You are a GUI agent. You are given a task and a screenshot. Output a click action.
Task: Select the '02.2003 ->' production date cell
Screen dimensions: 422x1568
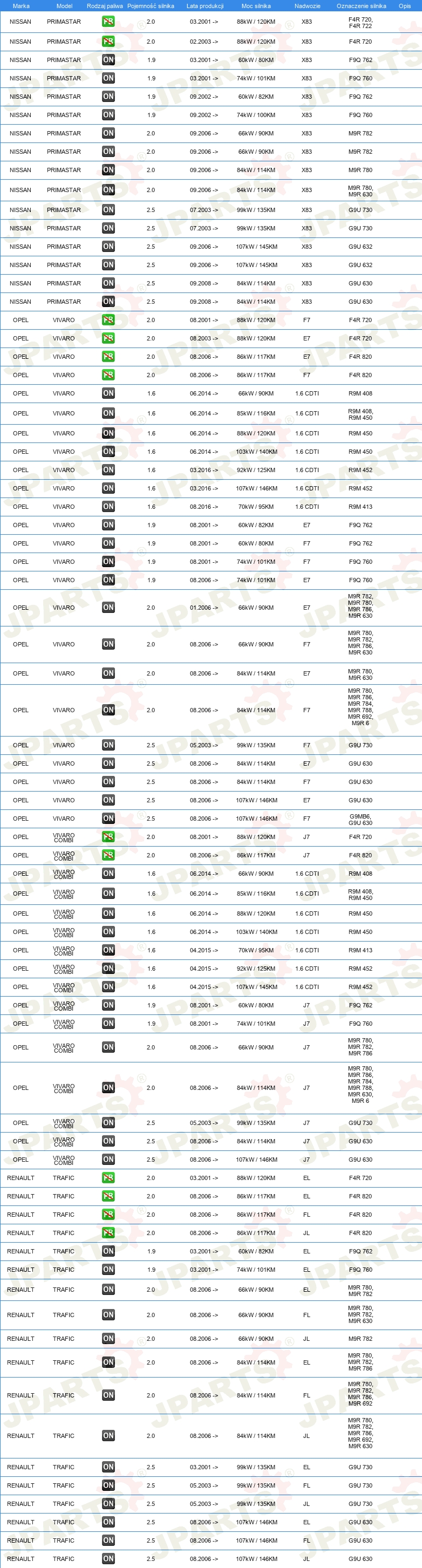click(203, 42)
